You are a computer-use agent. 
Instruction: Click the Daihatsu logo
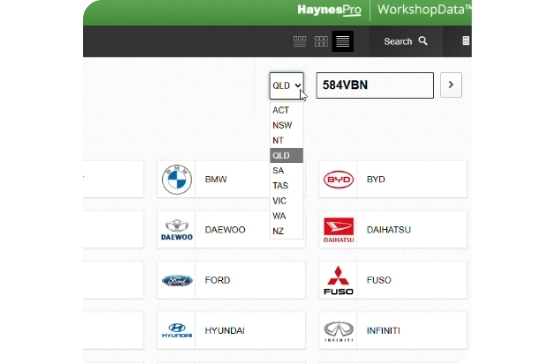(x=338, y=230)
